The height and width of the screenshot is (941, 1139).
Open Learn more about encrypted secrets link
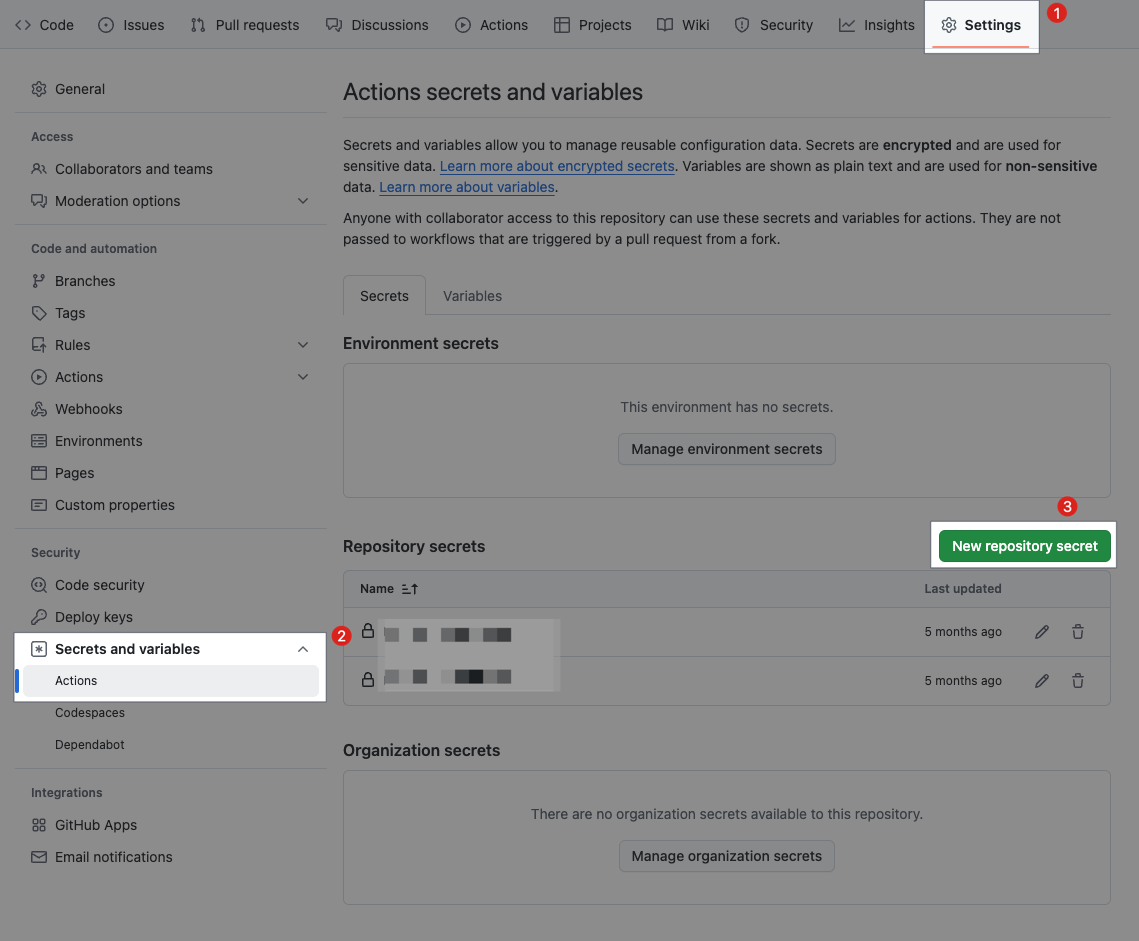pyautogui.click(x=557, y=166)
